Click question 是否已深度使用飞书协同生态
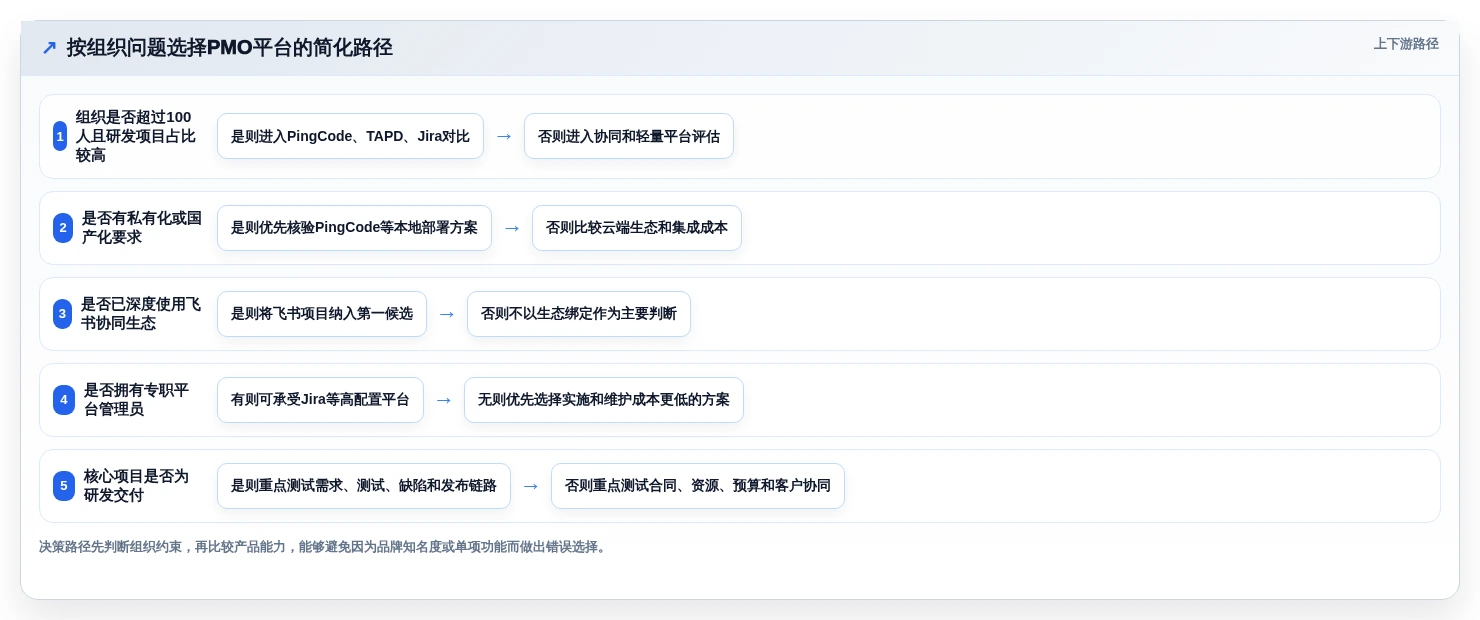The image size is (1480, 620). (x=141, y=314)
